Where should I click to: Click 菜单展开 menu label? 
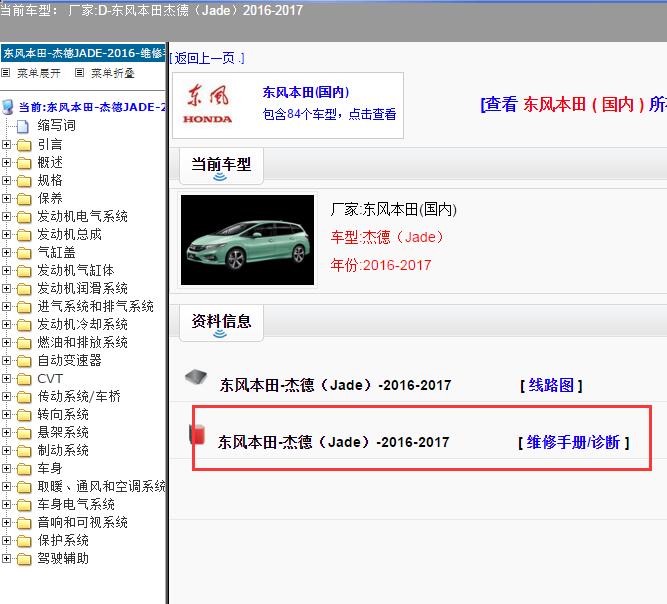pyautogui.click(x=39, y=73)
